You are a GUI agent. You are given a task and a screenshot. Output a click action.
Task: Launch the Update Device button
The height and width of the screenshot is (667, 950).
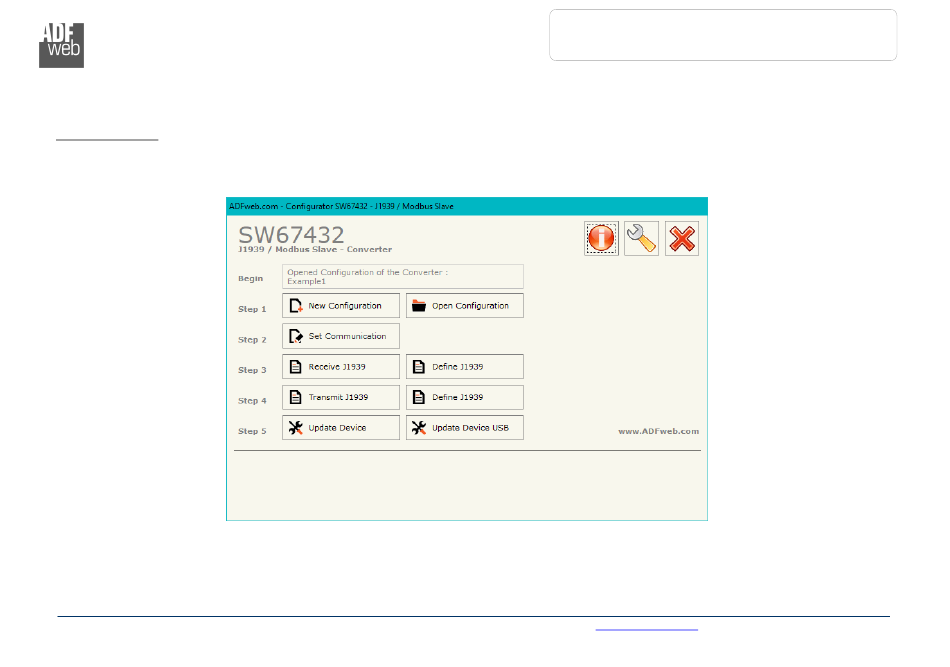(341, 428)
